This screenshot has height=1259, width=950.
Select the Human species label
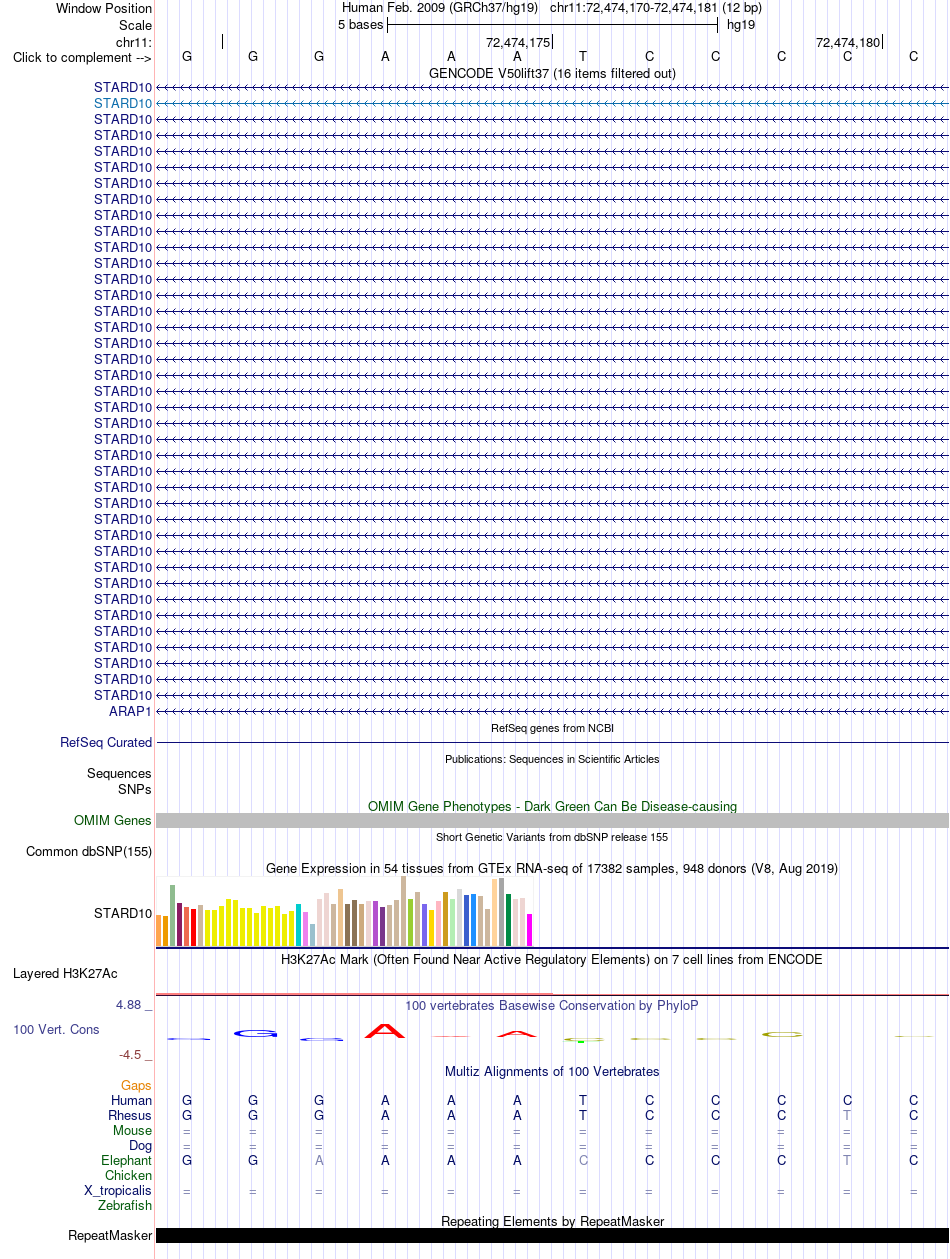pos(132,1100)
